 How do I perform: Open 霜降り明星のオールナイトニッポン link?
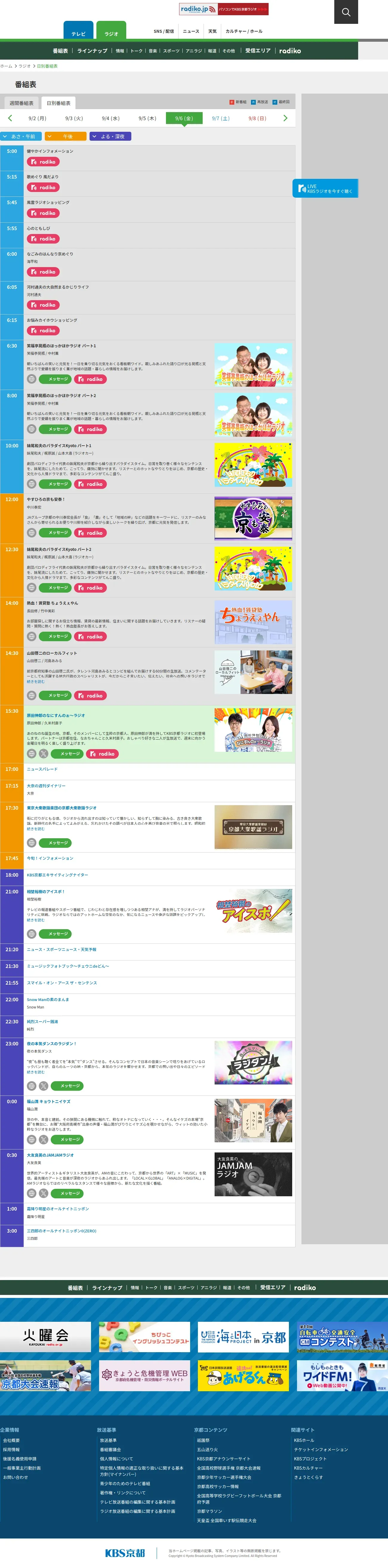(x=58, y=1208)
